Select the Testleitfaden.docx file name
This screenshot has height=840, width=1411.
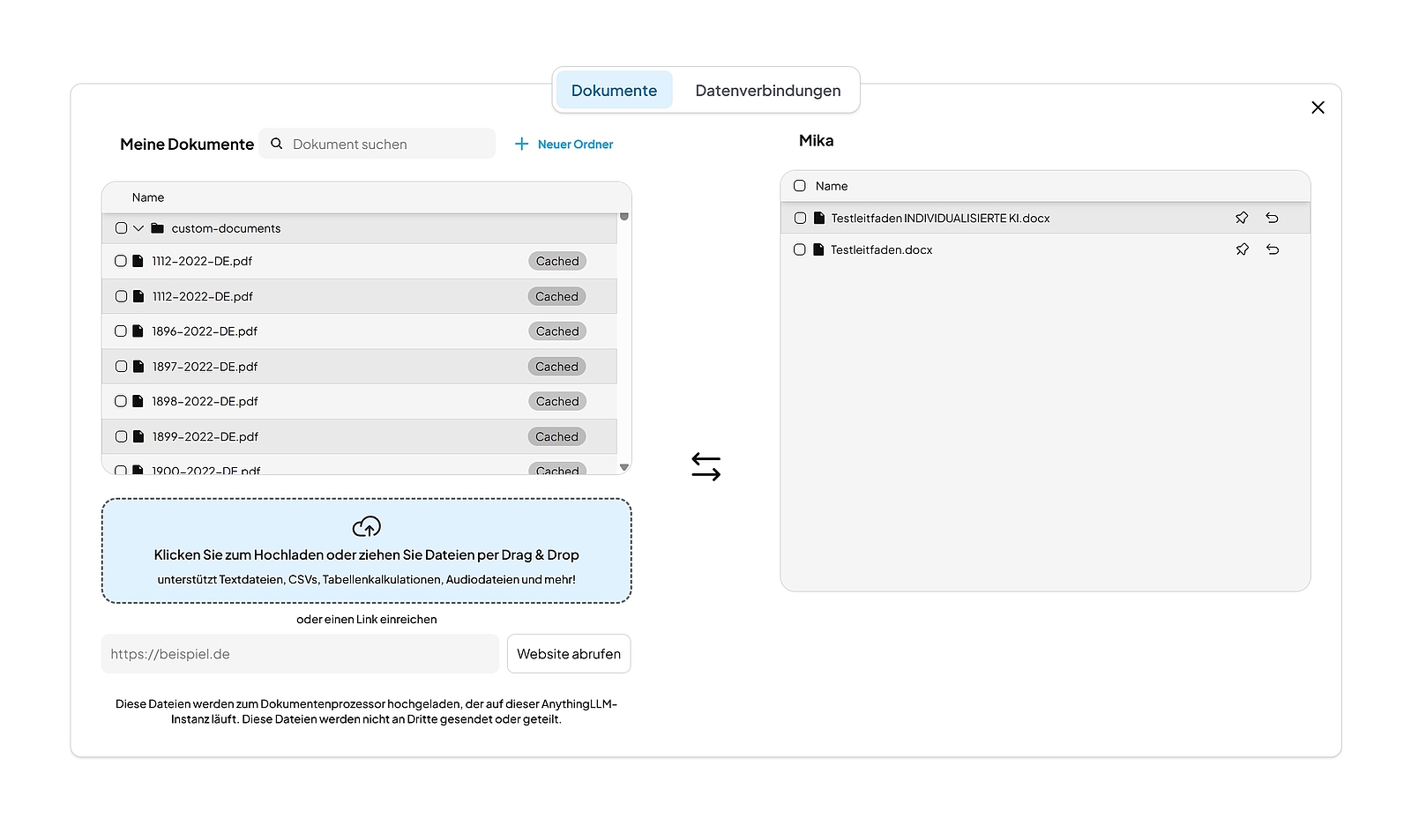[x=881, y=249]
